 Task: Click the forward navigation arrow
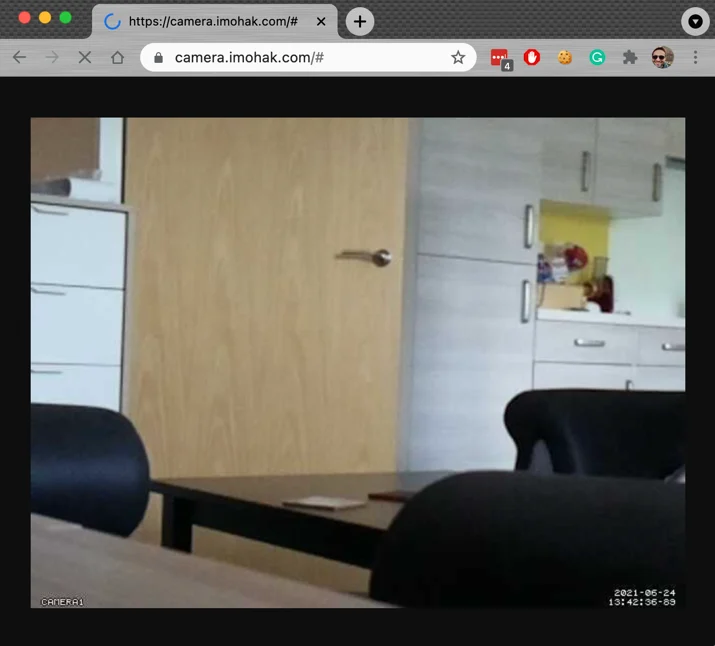point(52,57)
